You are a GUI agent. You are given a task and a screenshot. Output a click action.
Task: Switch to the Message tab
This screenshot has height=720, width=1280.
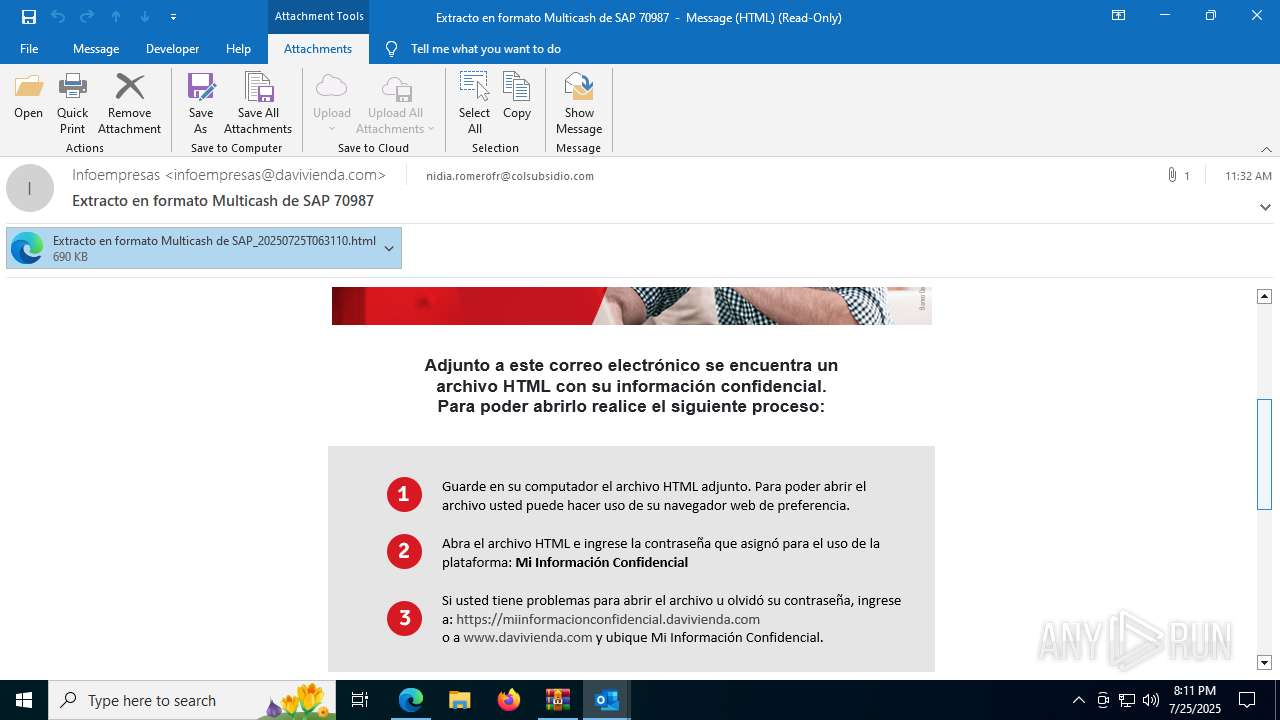click(96, 48)
